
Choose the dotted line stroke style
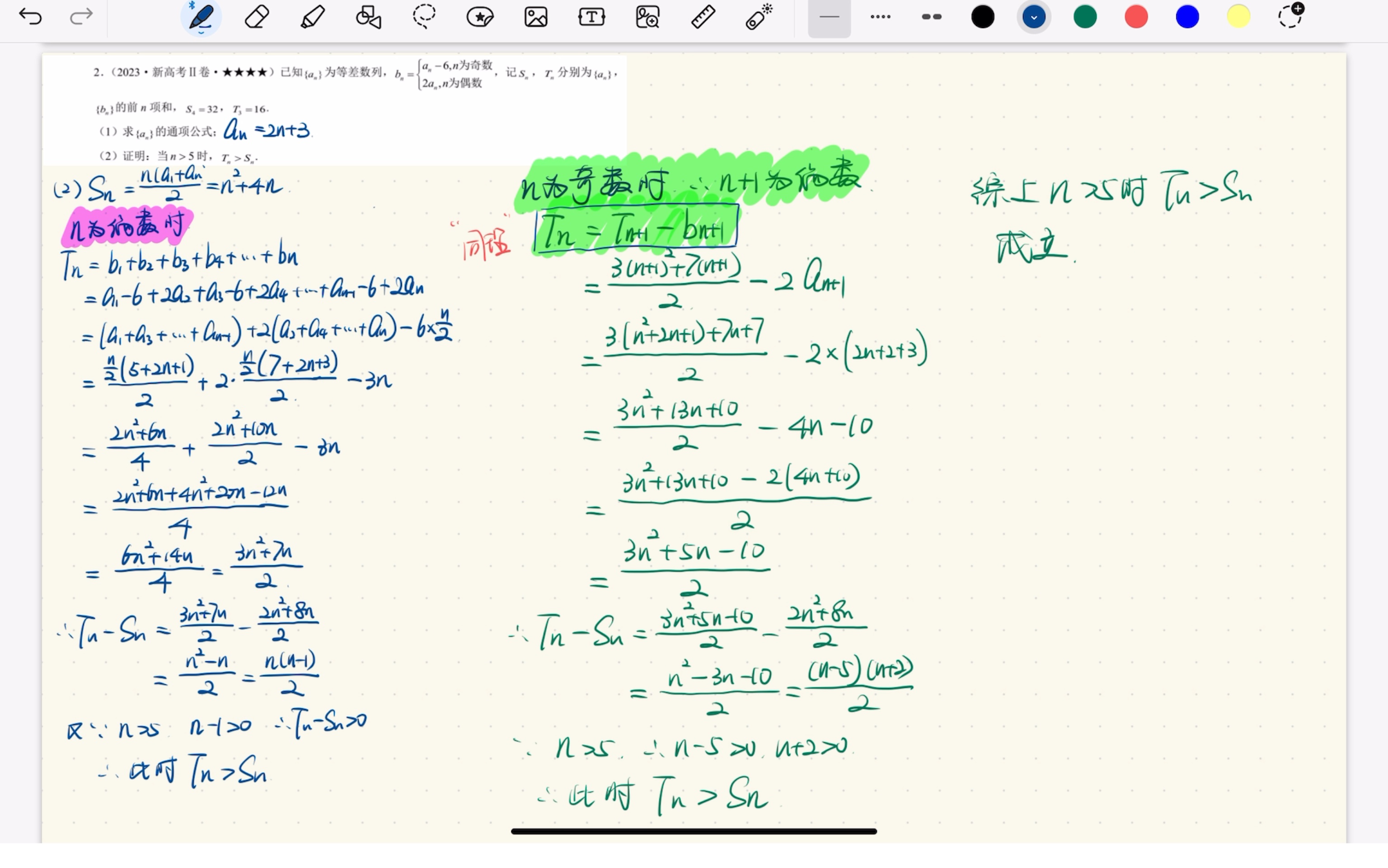880,17
